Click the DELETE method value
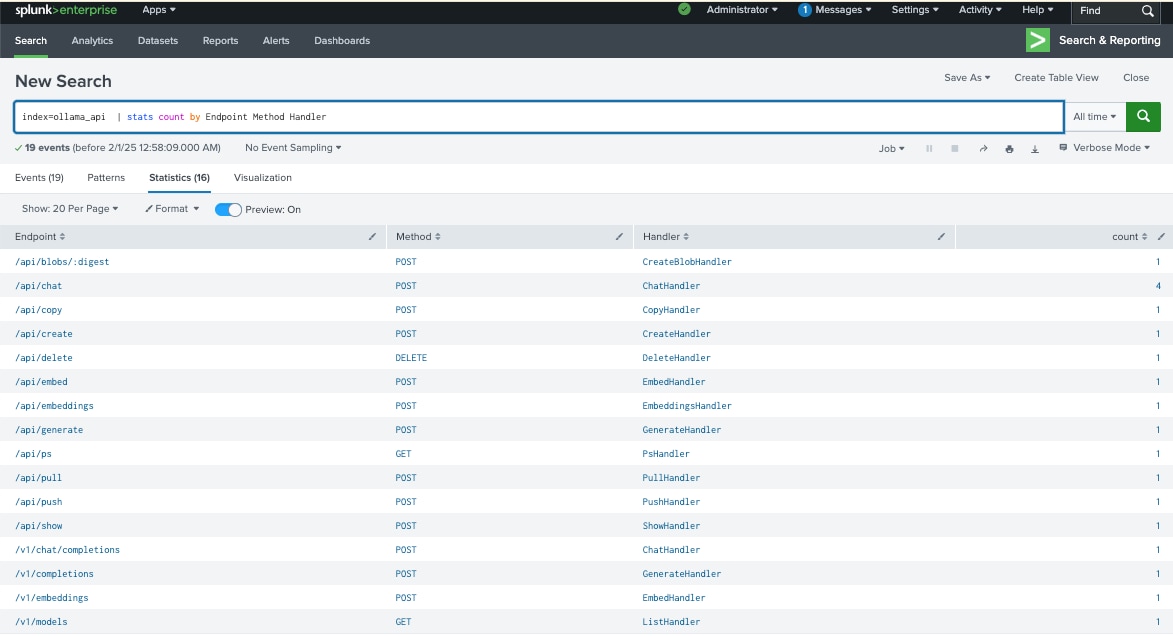Viewport: 1173px width, 636px height. pyautogui.click(x=411, y=358)
